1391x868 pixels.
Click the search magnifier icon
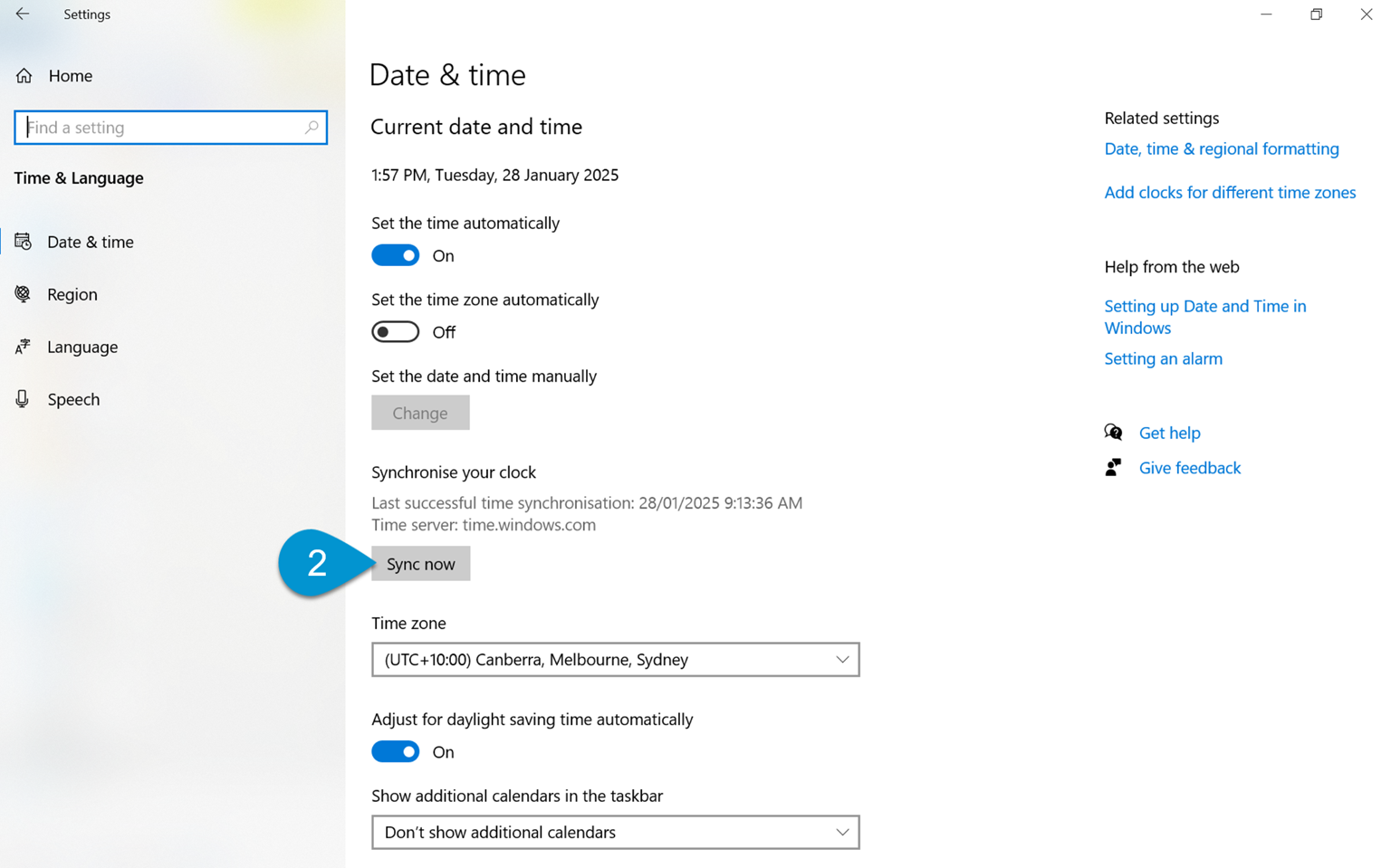pyautogui.click(x=312, y=128)
